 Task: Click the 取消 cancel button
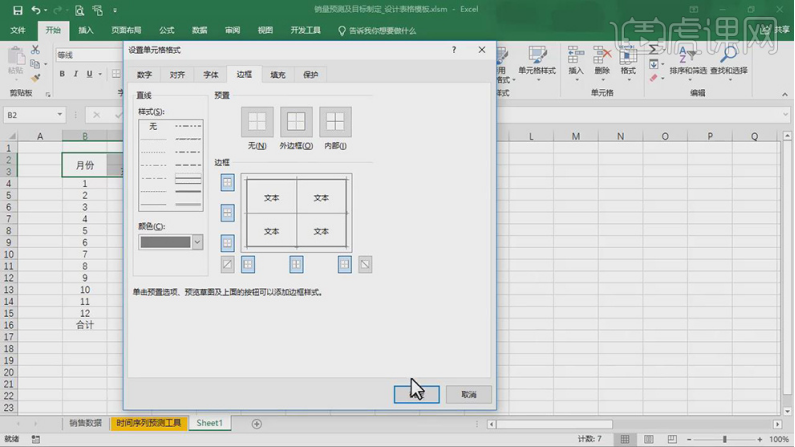tap(469, 394)
